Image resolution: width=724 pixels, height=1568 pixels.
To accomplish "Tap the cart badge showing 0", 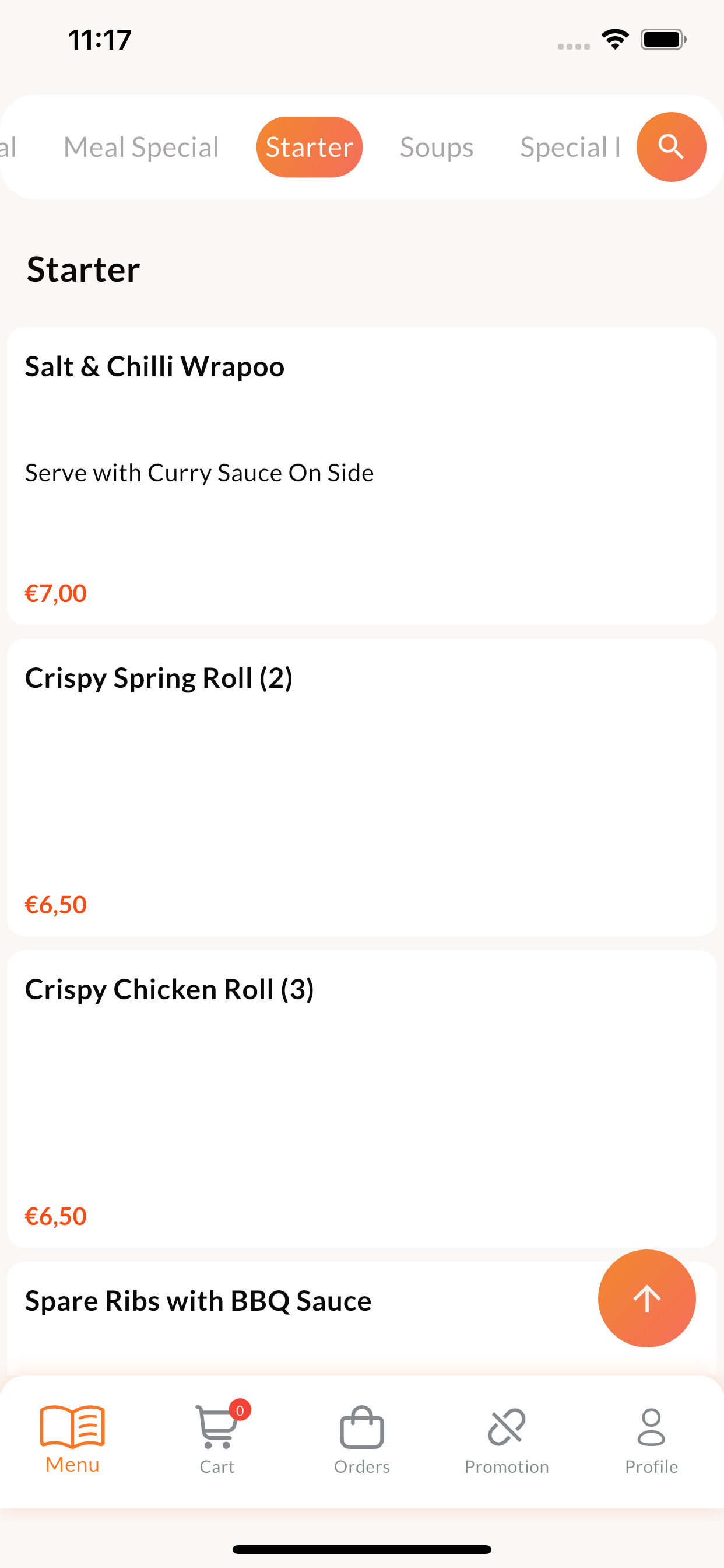I will (240, 1410).
